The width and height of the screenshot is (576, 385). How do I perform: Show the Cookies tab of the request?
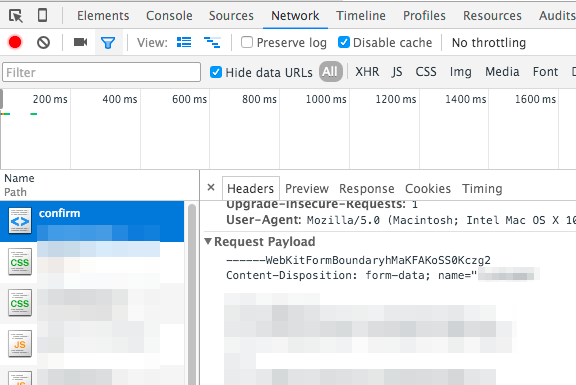tap(428, 188)
